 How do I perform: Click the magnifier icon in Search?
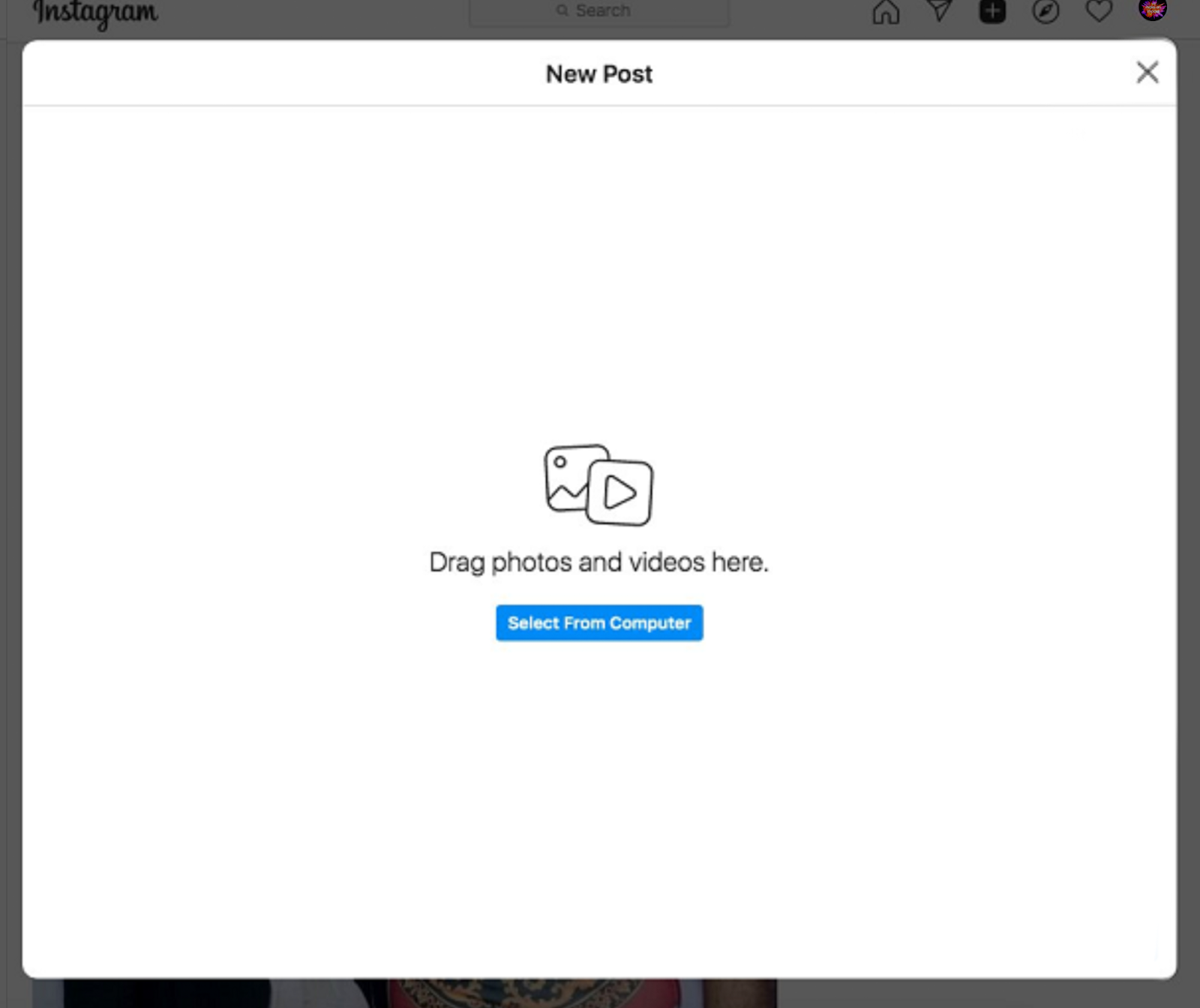click(x=562, y=10)
